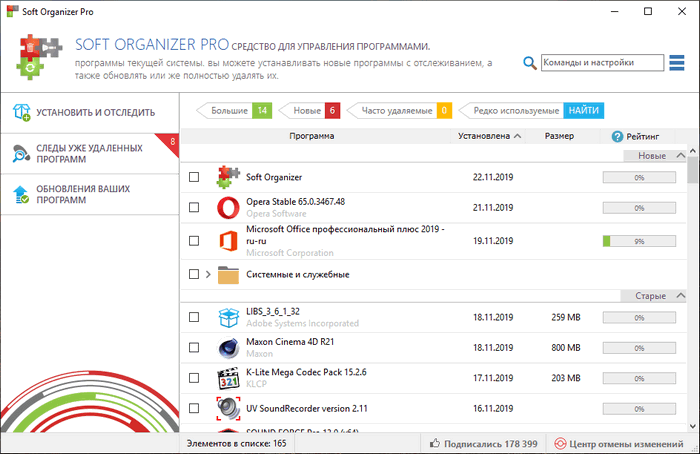This screenshot has height=454, width=700.
Task: Filter by the Новые tag
Action: [x=309, y=111]
